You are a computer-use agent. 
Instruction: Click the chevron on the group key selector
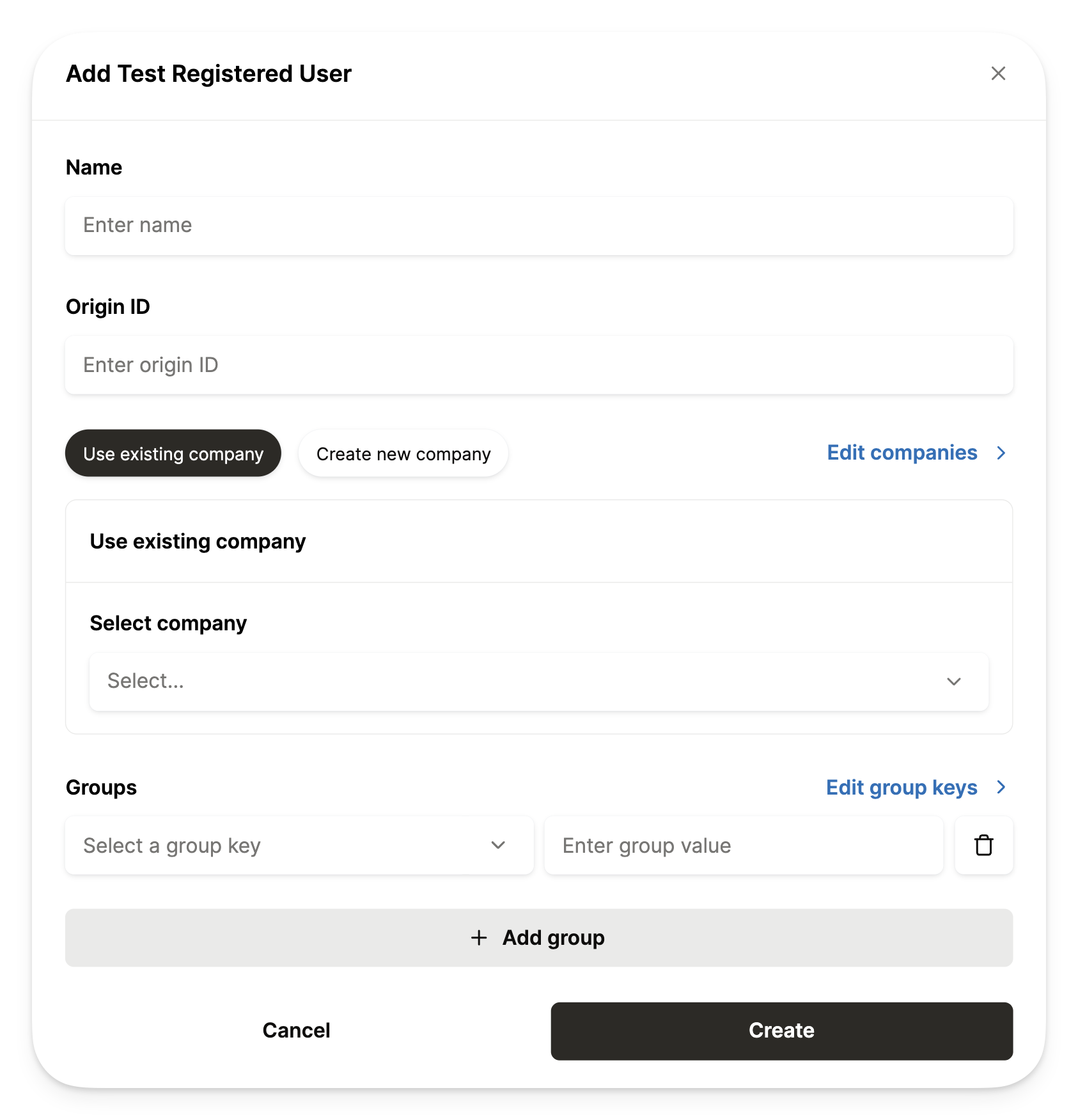pos(497,845)
